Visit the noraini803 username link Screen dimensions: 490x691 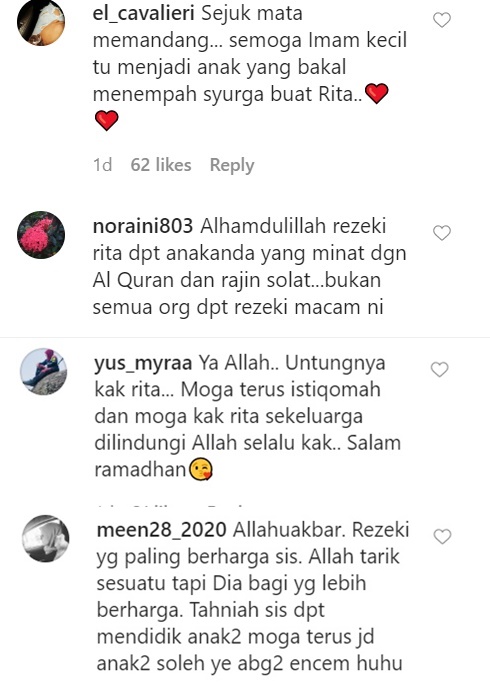143,226
